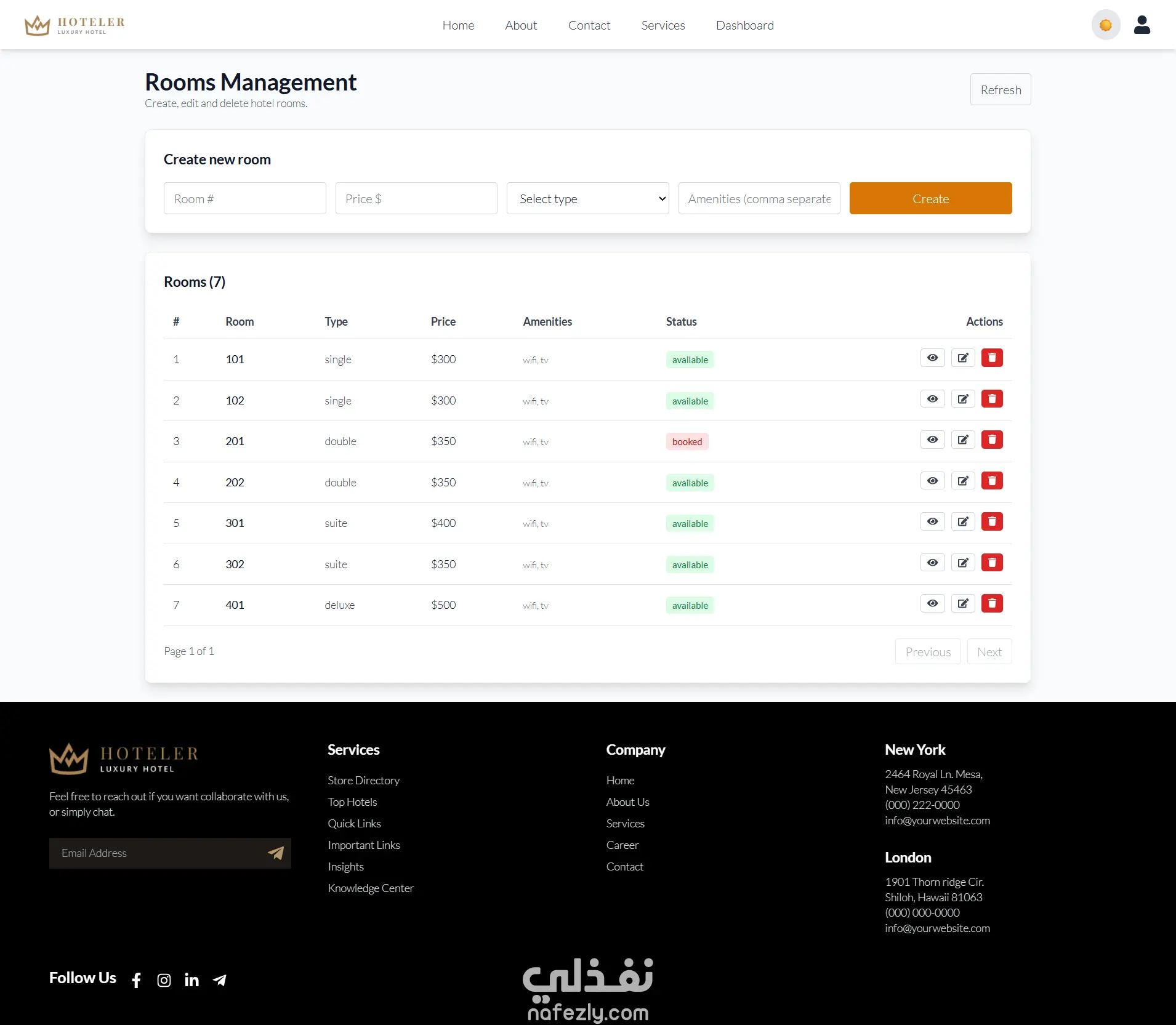Click the available status badge of room 401
The image size is (1176, 1025).
click(690, 605)
